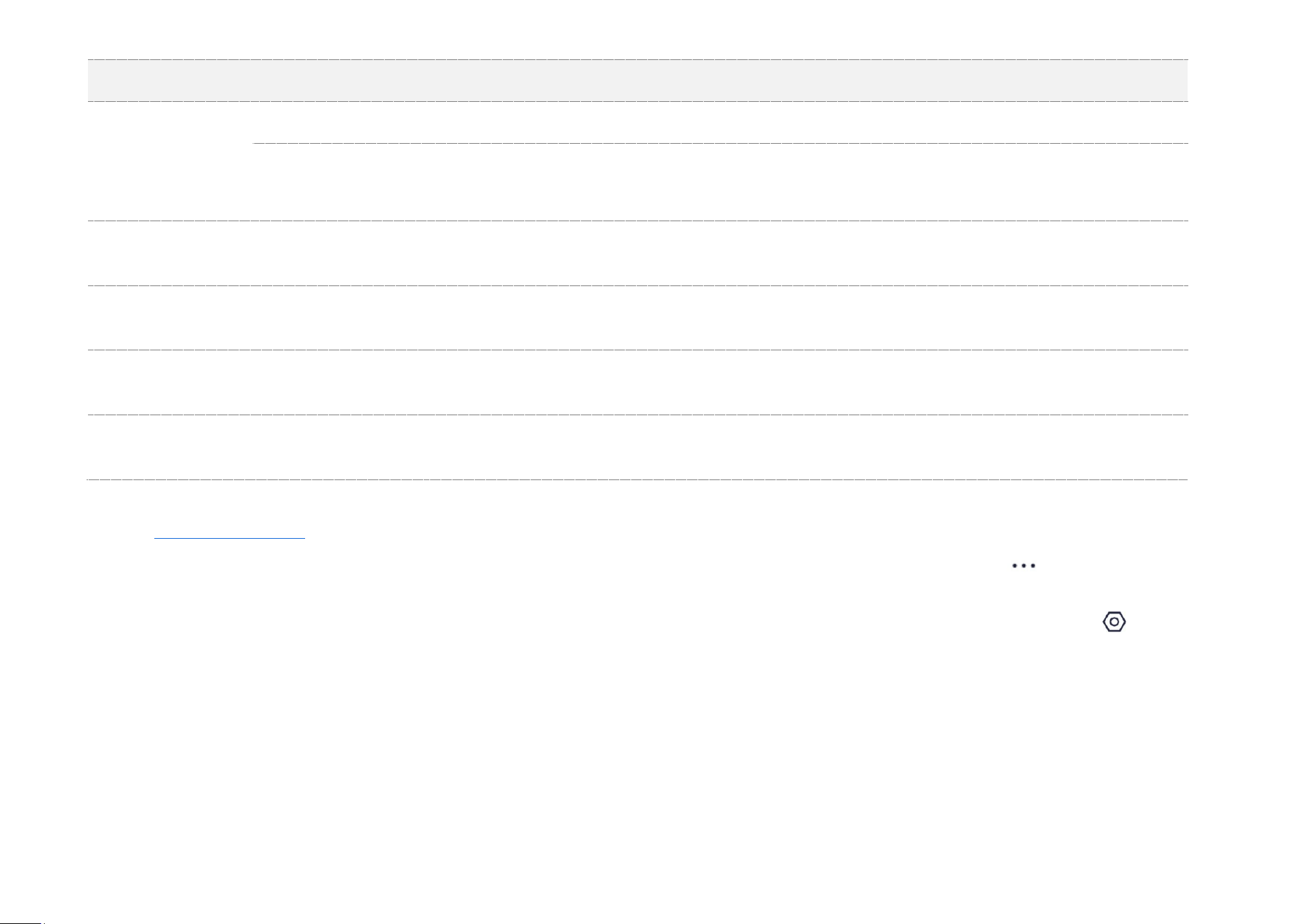
Task: Click the bottom border line of the table
Action: pyautogui.click(x=637, y=479)
